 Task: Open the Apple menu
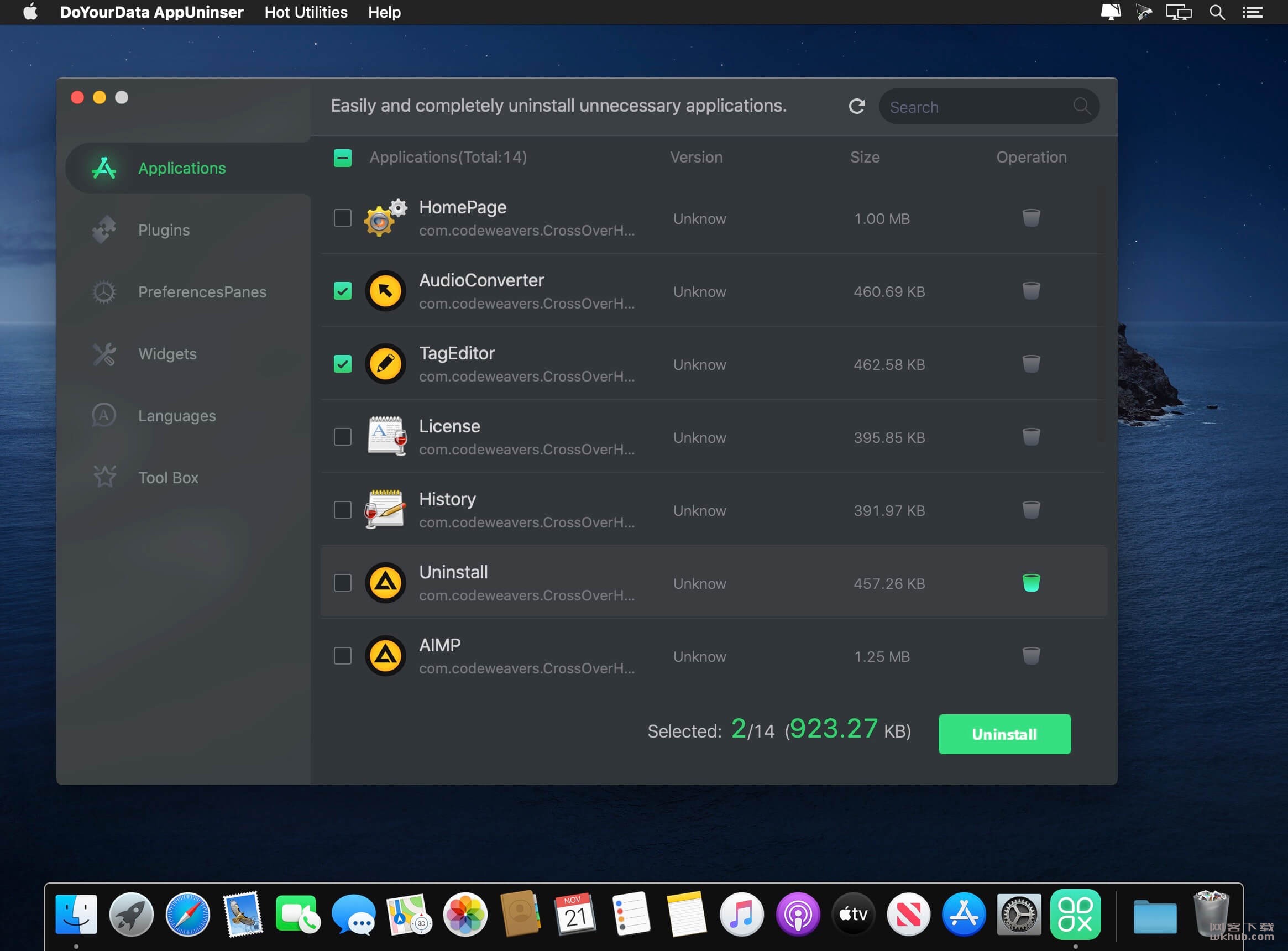(30, 12)
